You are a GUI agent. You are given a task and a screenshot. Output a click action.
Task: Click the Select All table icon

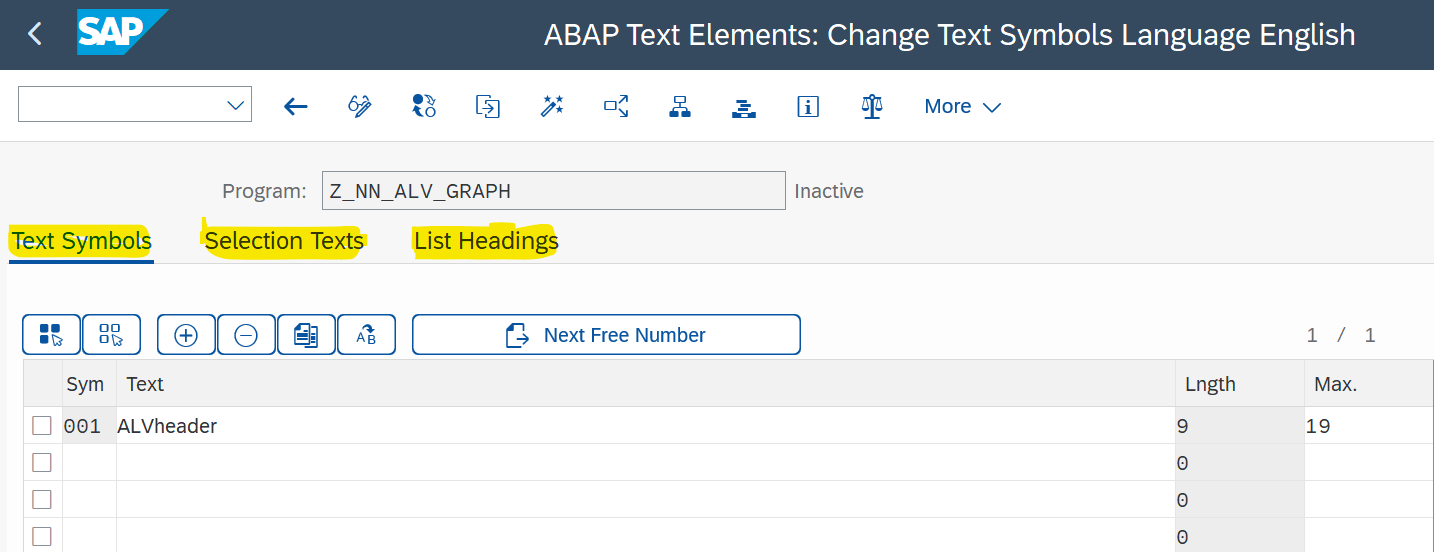point(51,335)
